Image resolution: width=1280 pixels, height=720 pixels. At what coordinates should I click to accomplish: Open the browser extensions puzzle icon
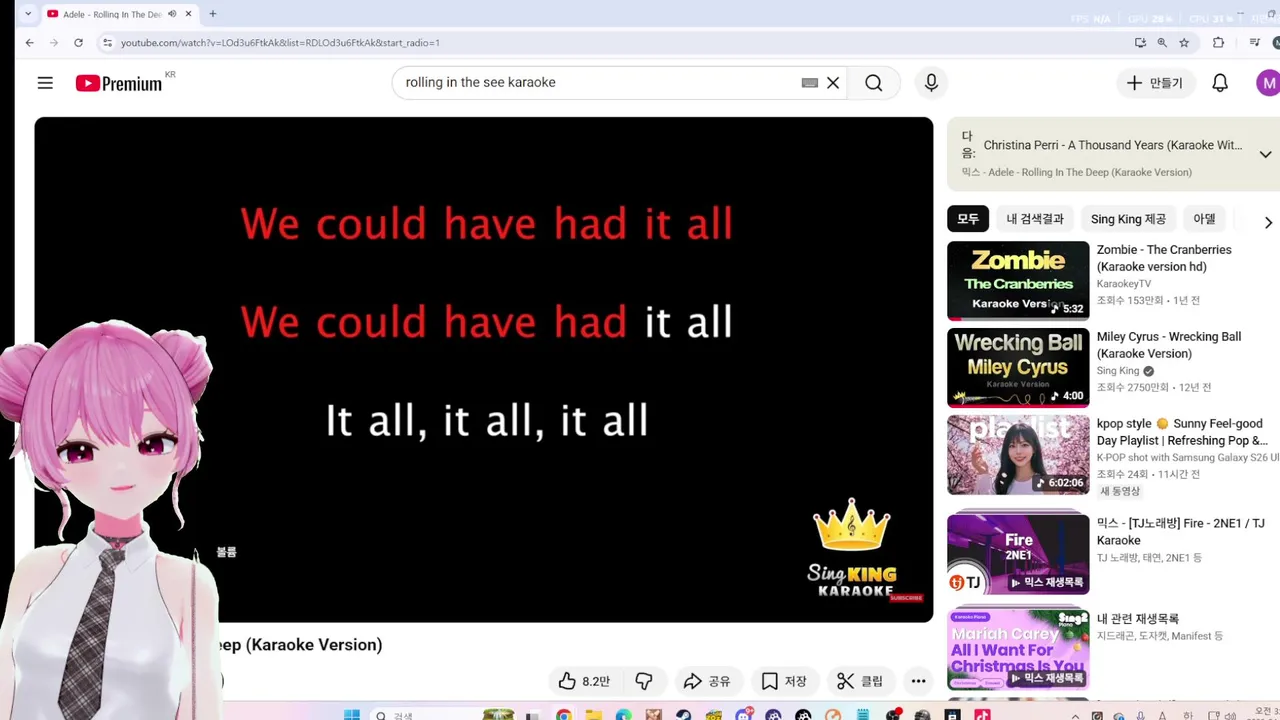[1218, 43]
